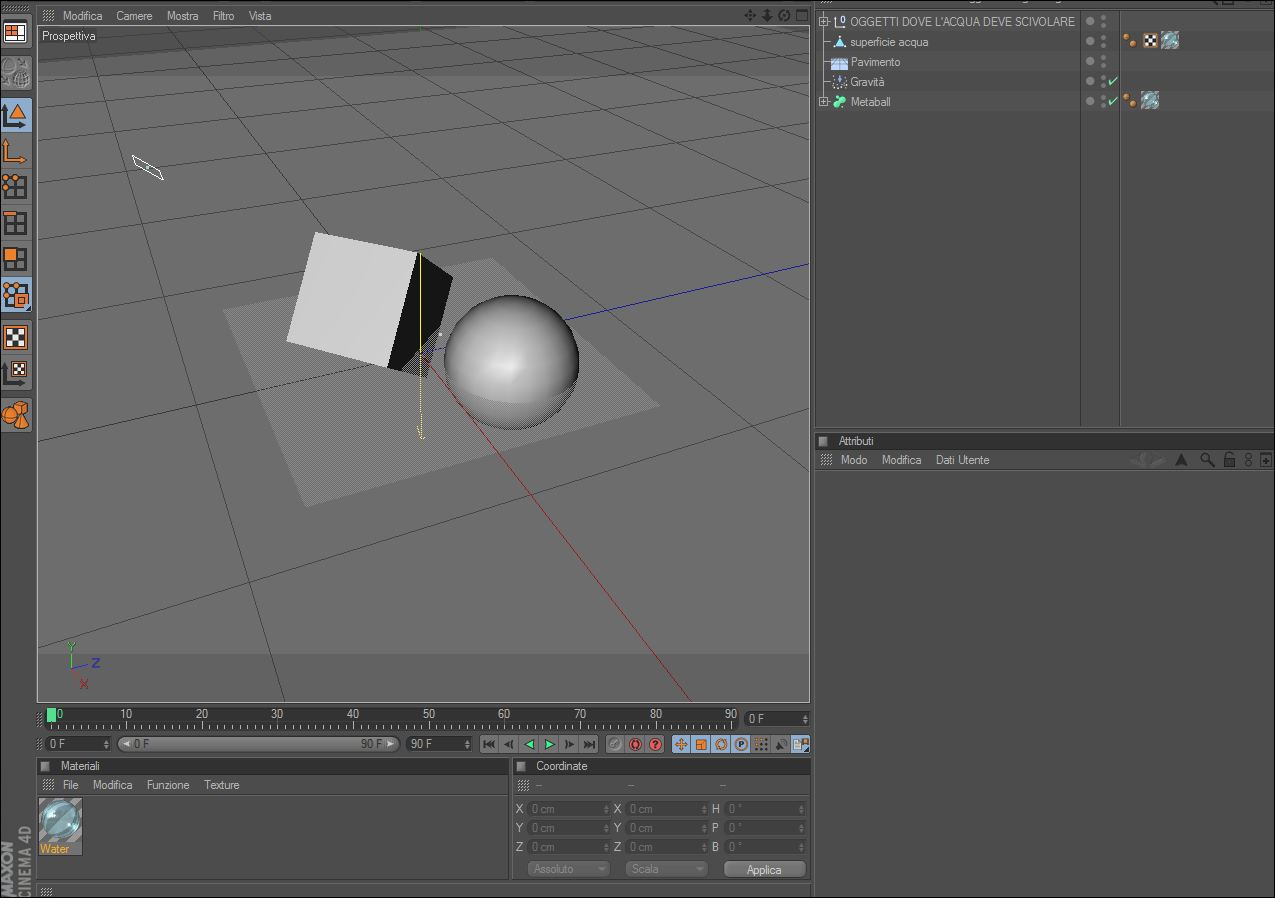Click the magnifier search icon in Attributi
1275x898 pixels.
(1207, 460)
